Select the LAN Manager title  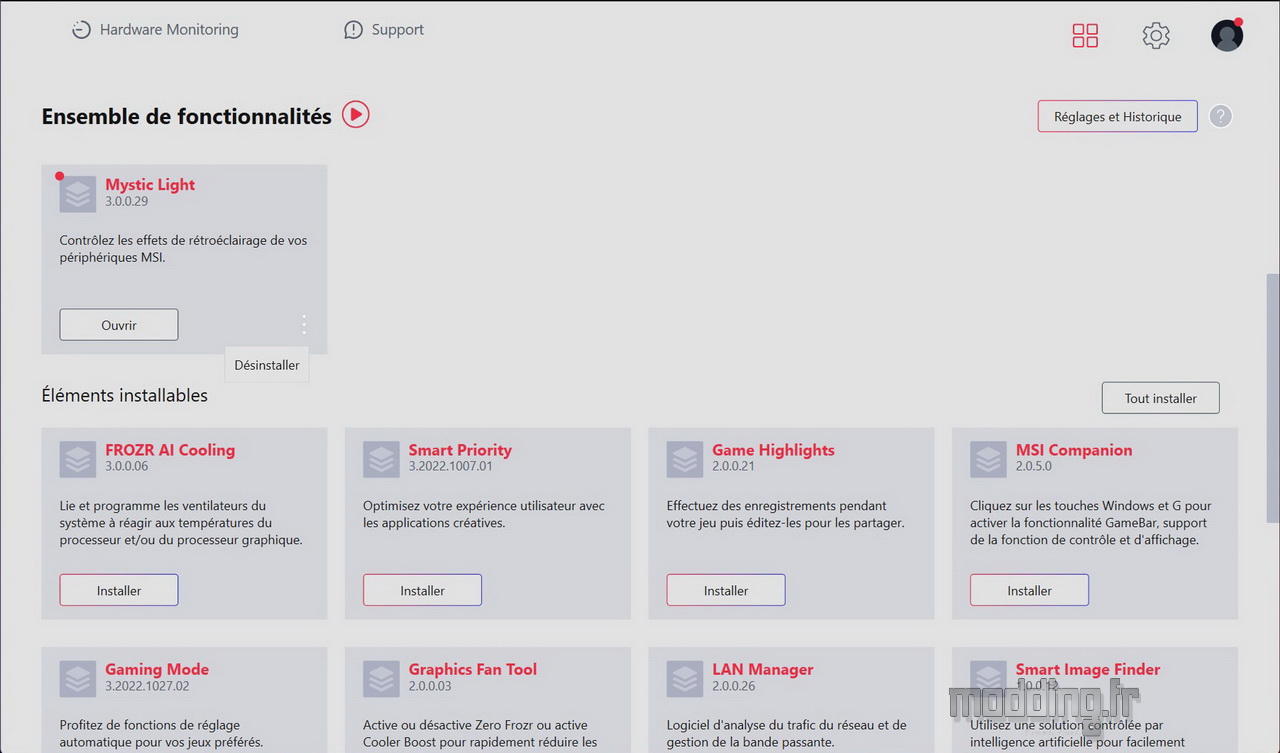click(763, 670)
